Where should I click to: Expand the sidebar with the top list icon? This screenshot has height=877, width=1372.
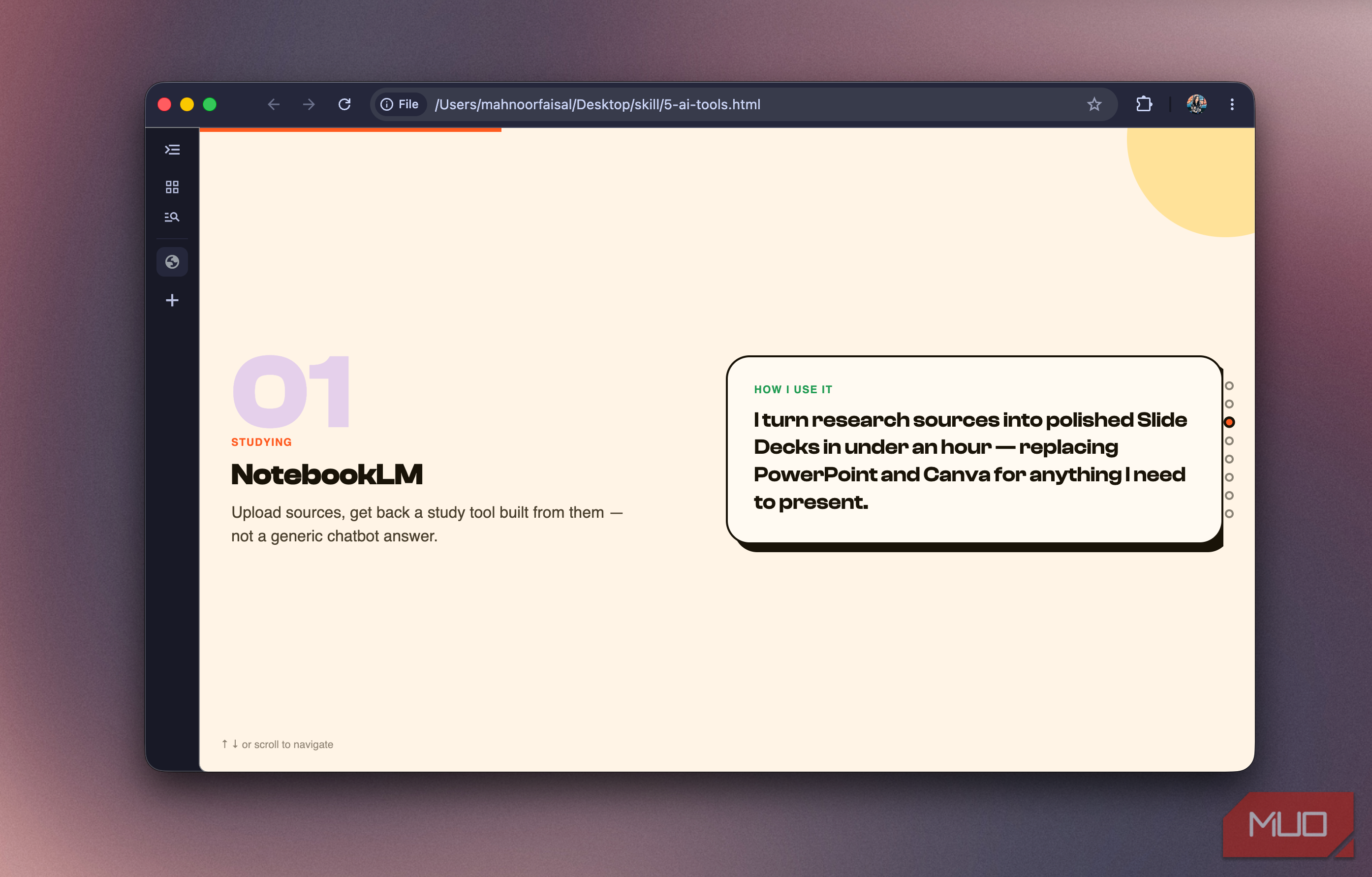[x=172, y=150]
